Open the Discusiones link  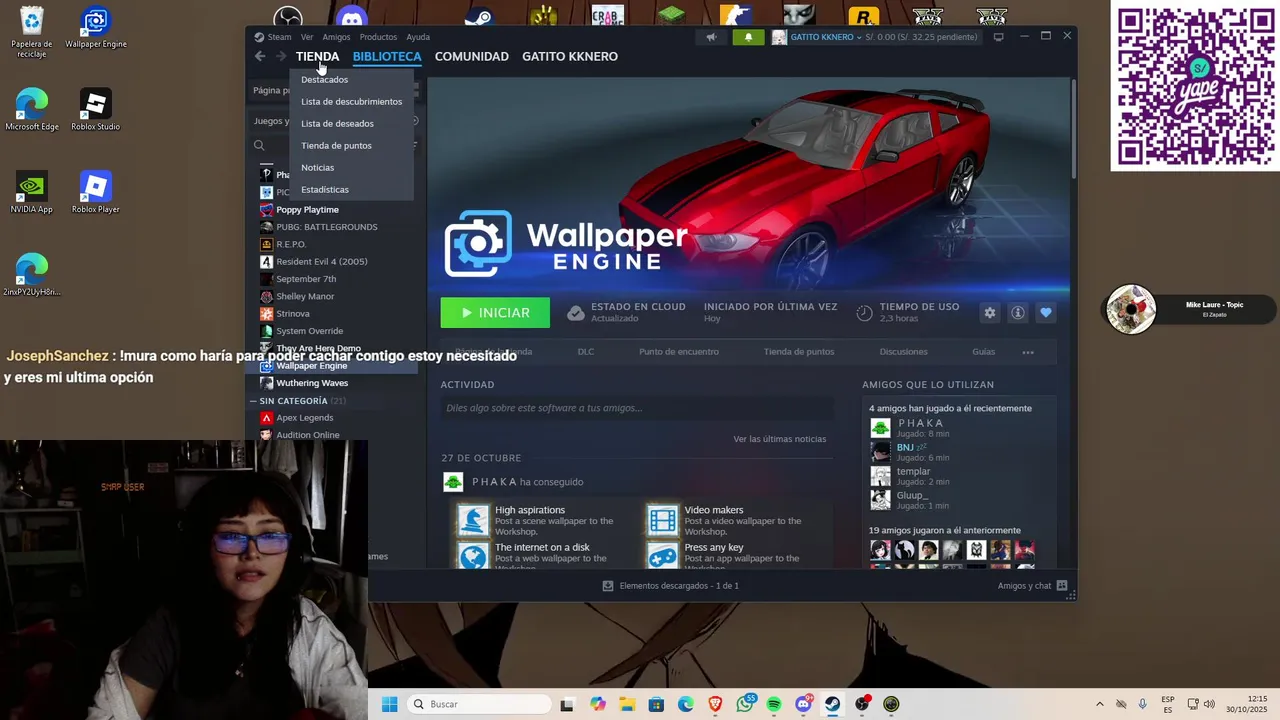(904, 352)
